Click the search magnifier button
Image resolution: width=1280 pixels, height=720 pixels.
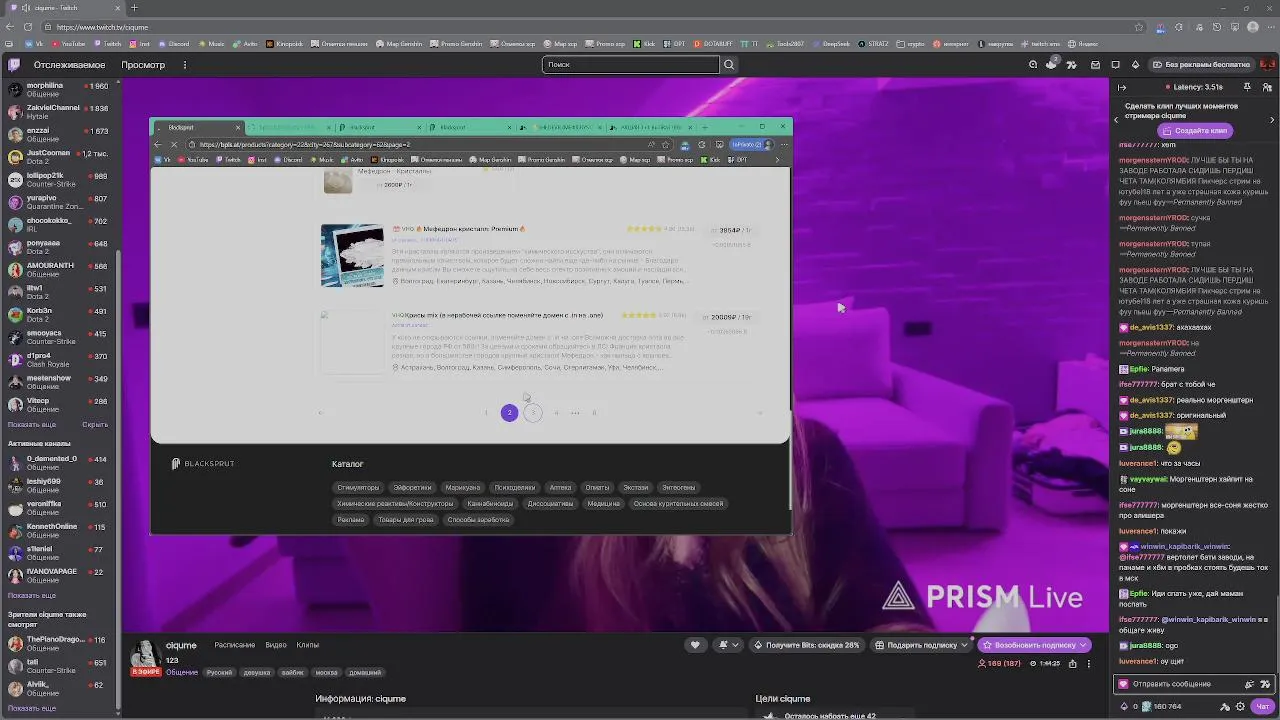(729, 65)
